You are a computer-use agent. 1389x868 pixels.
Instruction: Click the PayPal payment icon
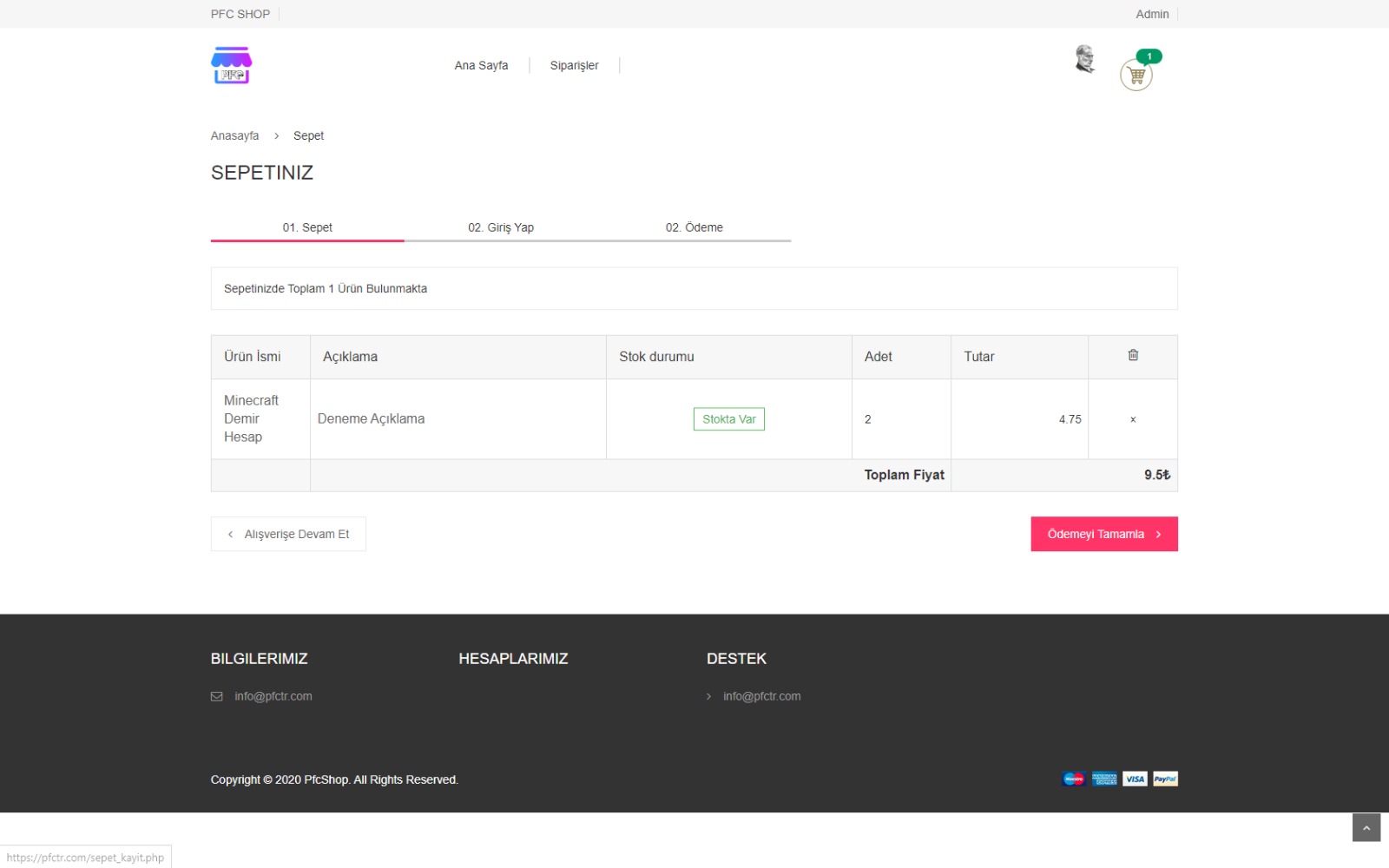[x=1165, y=779]
